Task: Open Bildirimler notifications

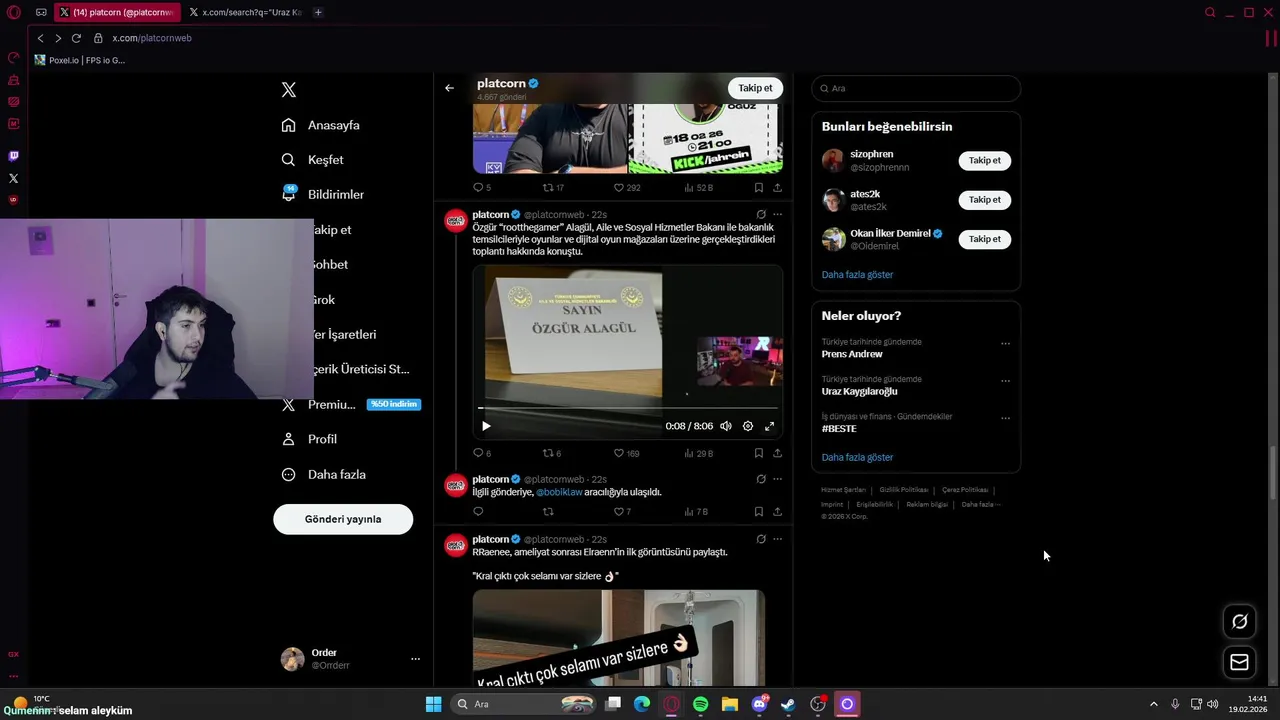Action: tap(322, 195)
